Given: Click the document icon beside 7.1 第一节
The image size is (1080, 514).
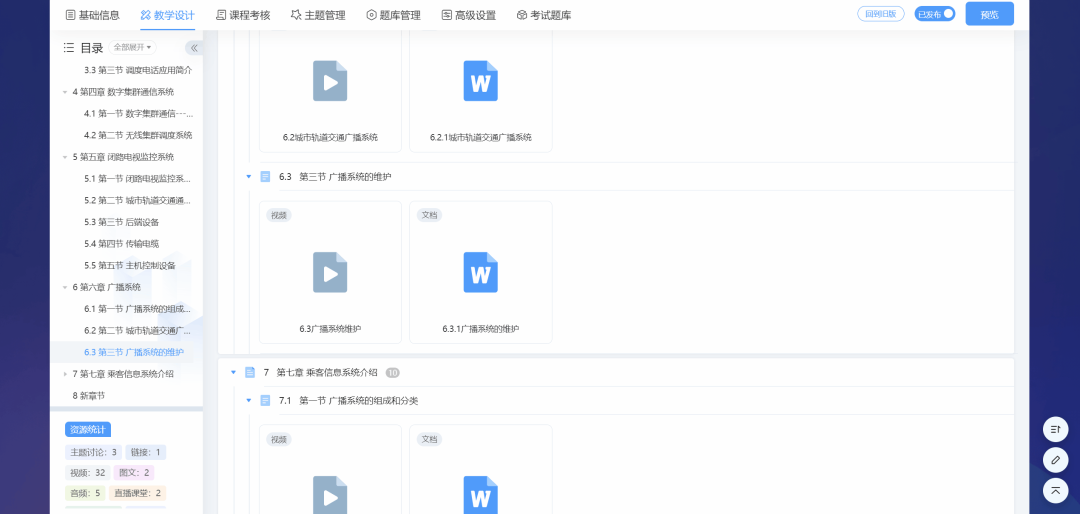Looking at the screenshot, I should 265,400.
